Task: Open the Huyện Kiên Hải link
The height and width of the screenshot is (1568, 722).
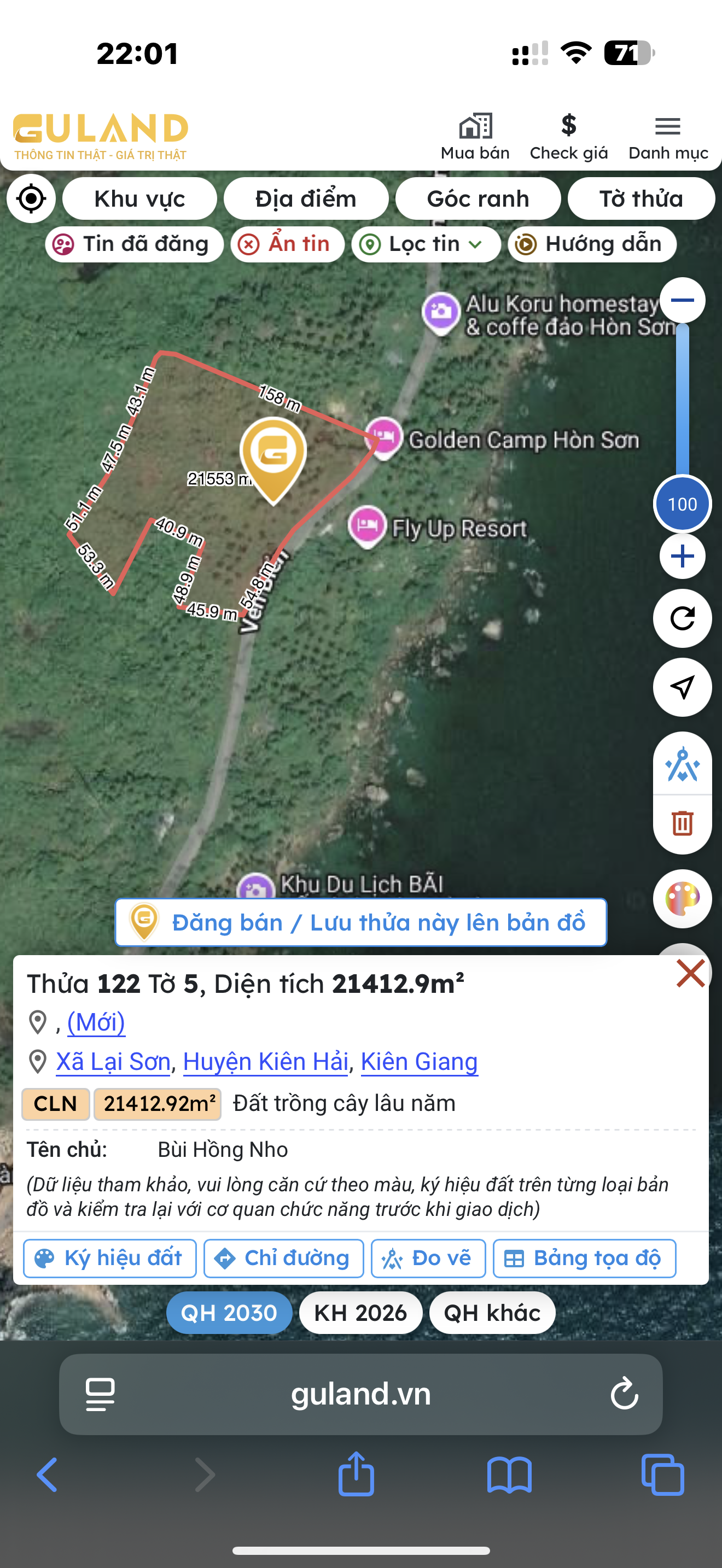Action: click(x=265, y=1062)
